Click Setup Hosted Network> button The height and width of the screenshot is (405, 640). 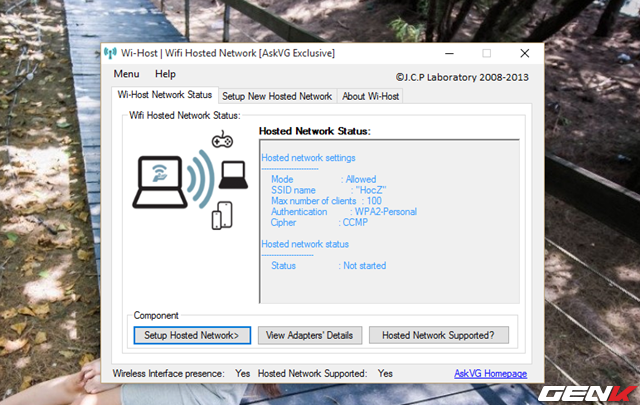click(x=192, y=335)
